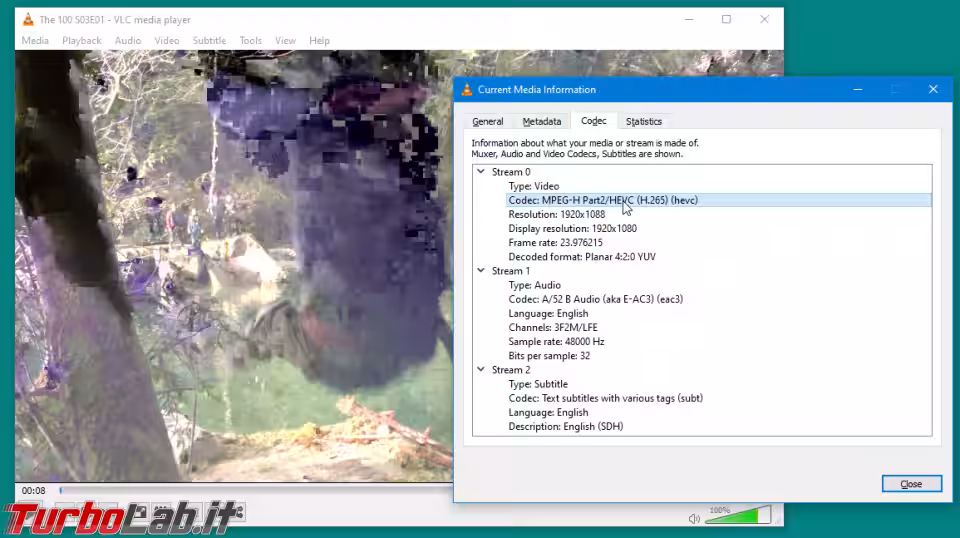Select the 'Display resolution: 1920x1080' row

572,228
